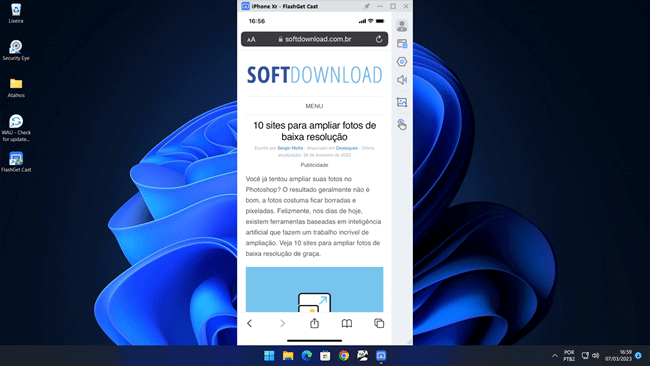
Task: Open Windows Start menu
Action: point(269,356)
